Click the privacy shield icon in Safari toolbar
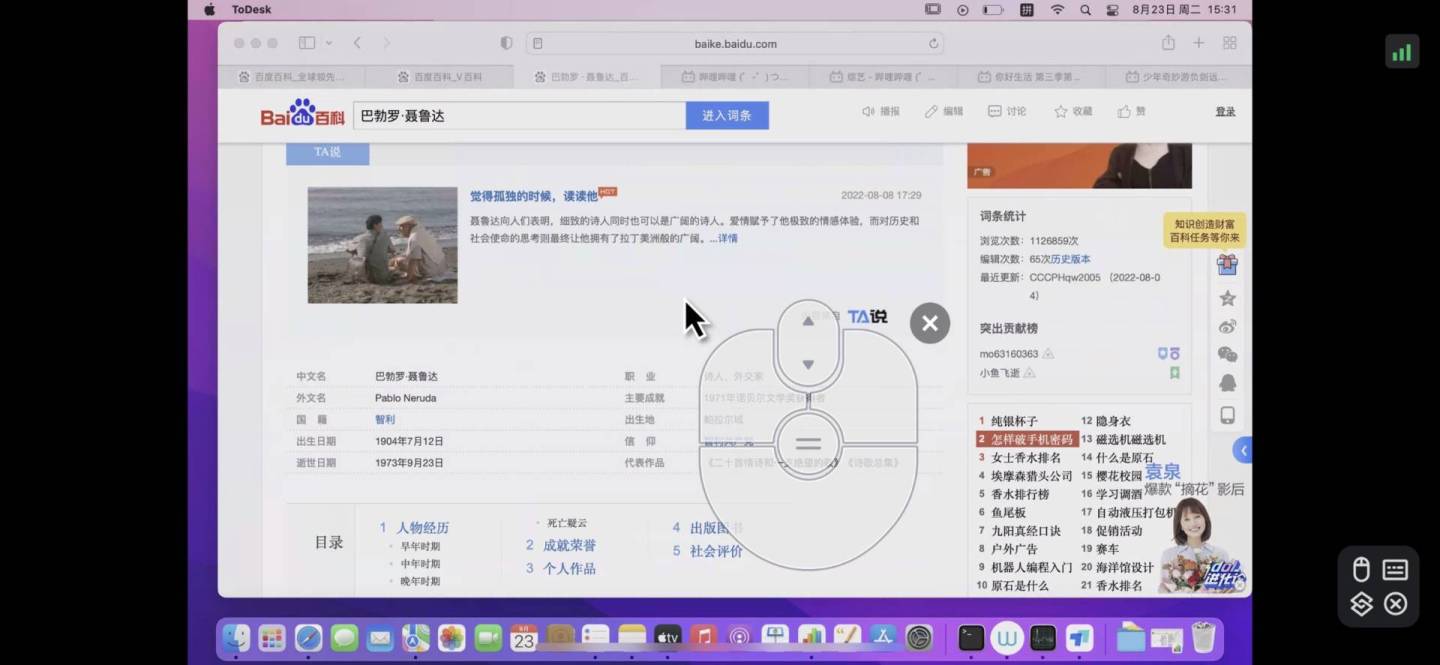1440x665 pixels. pyautogui.click(x=506, y=43)
